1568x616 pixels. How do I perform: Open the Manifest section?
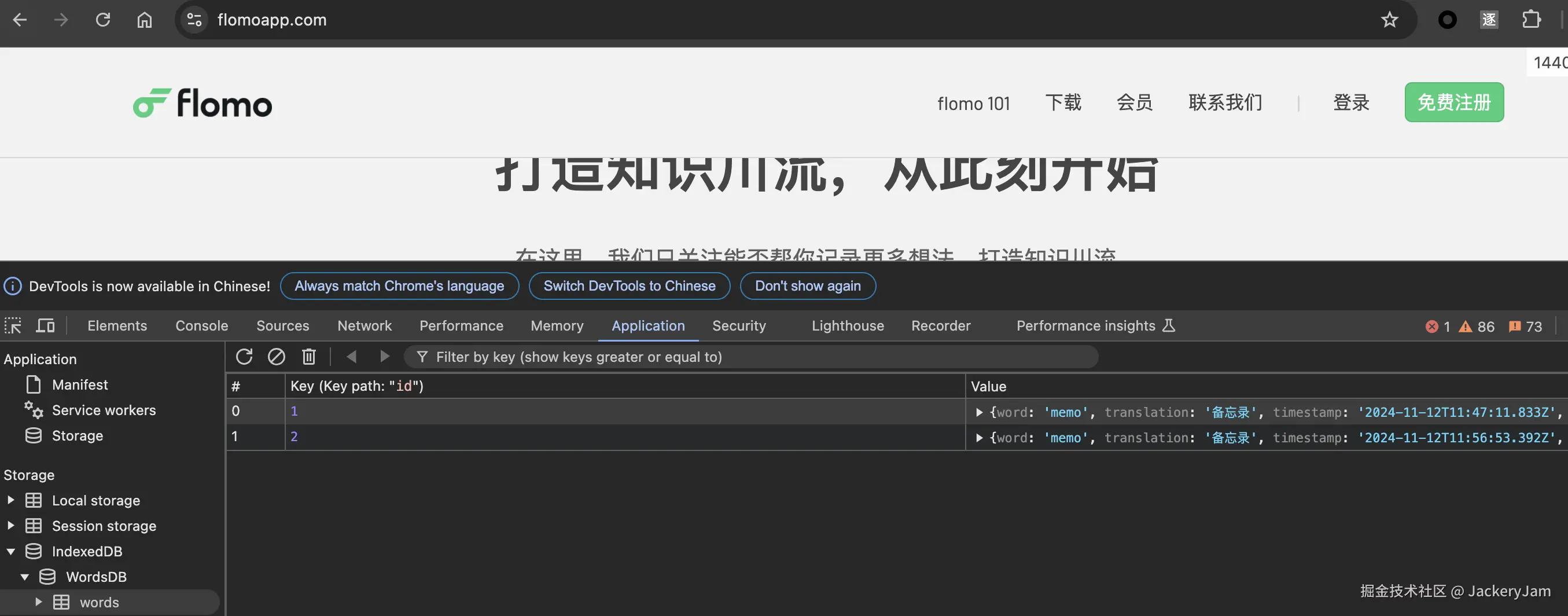[80, 384]
